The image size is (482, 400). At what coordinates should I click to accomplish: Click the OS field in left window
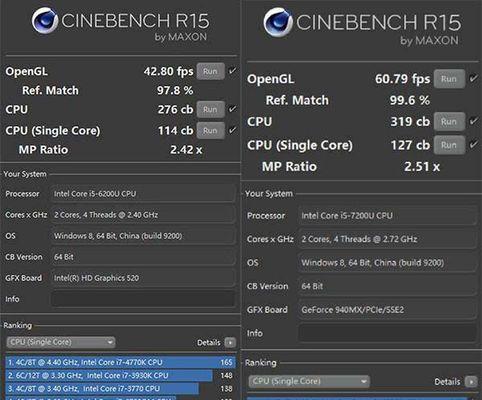143,236
